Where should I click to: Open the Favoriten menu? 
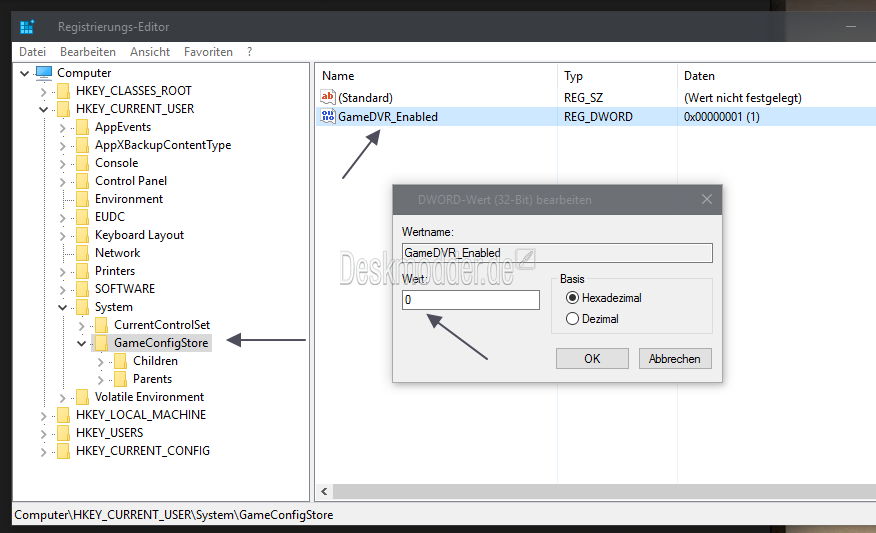click(208, 52)
